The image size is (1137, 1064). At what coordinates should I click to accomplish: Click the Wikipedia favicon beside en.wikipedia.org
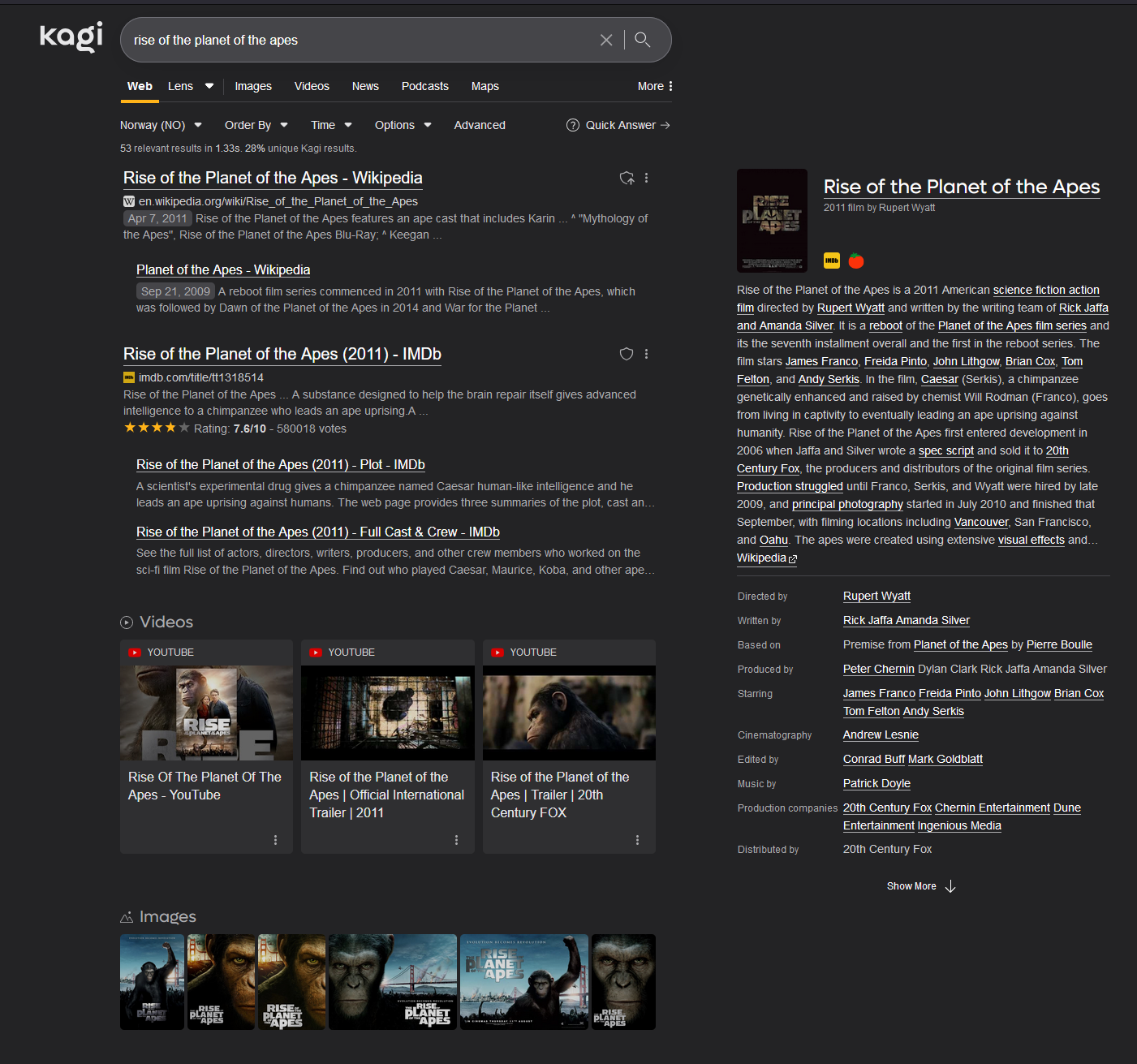(x=129, y=201)
